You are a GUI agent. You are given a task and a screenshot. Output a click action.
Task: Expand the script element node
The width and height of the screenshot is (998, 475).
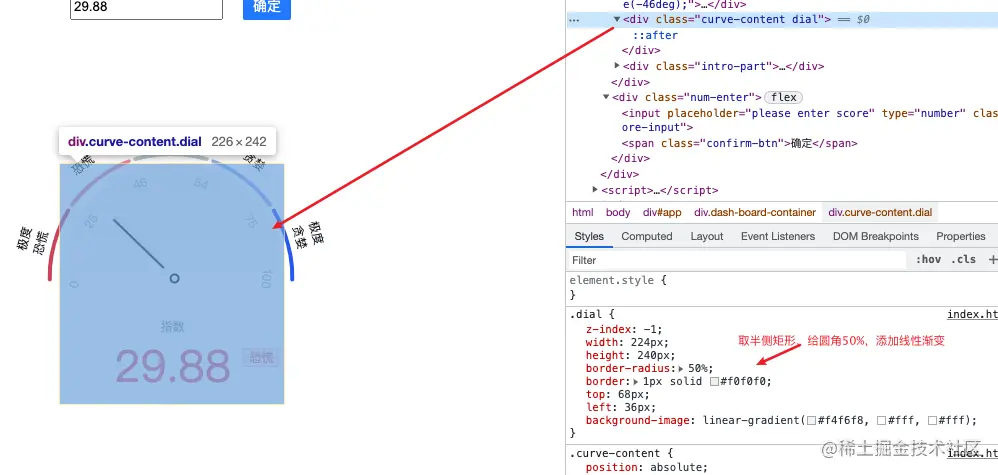tap(595, 190)
